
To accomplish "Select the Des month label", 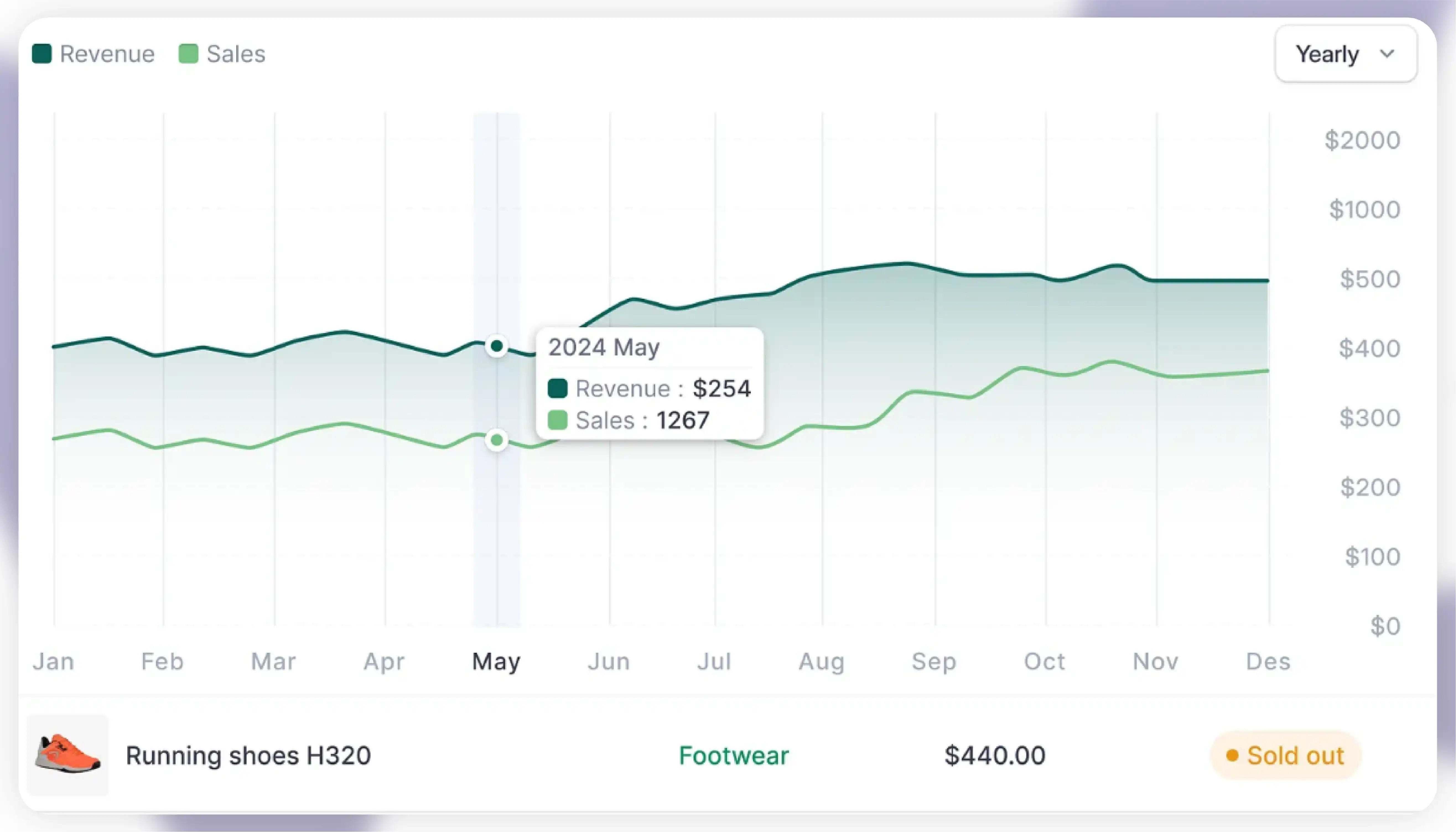I will pyautogui.click(x=1268, y=661).
